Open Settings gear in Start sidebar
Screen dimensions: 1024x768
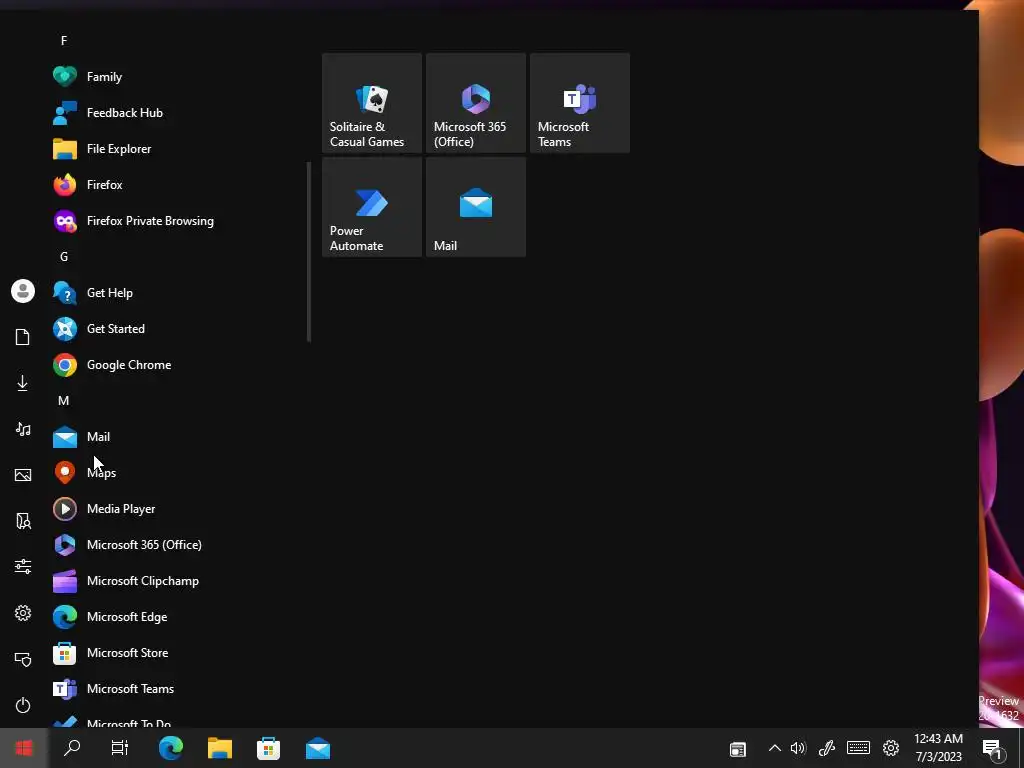point(23,613)
